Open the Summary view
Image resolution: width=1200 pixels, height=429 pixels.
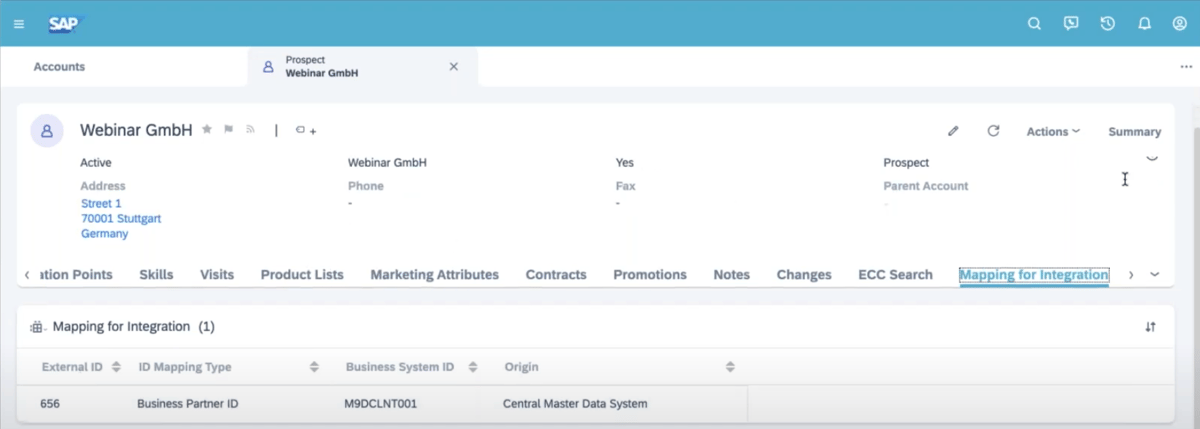tap(1134, 131)
